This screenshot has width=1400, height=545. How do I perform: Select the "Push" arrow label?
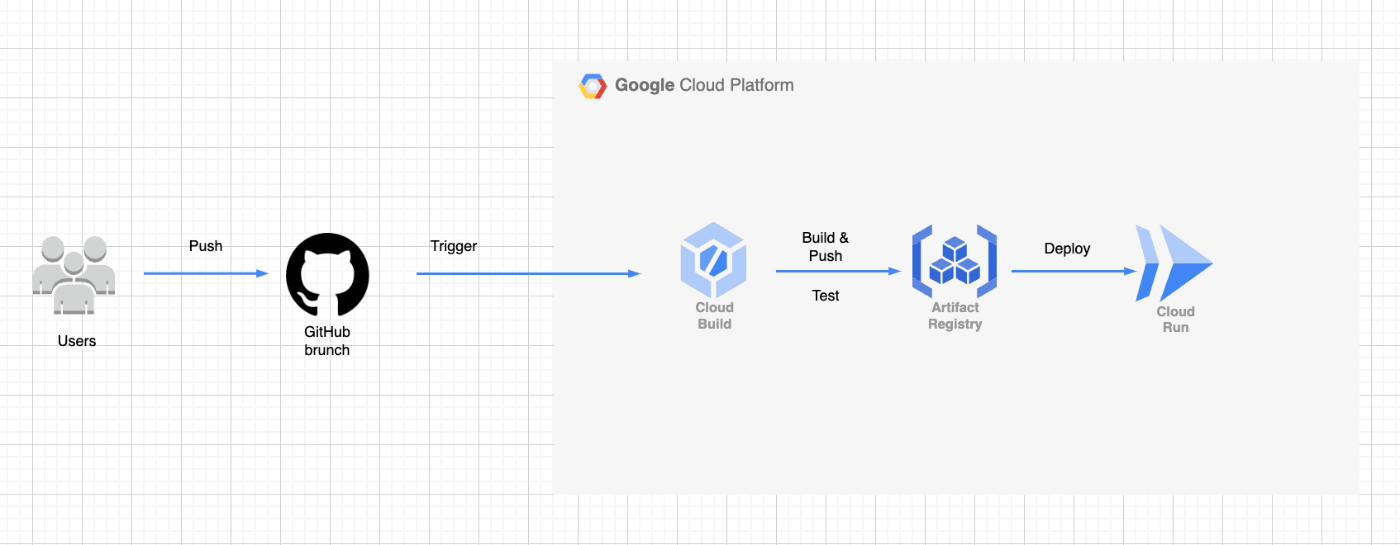pos(206,245)
